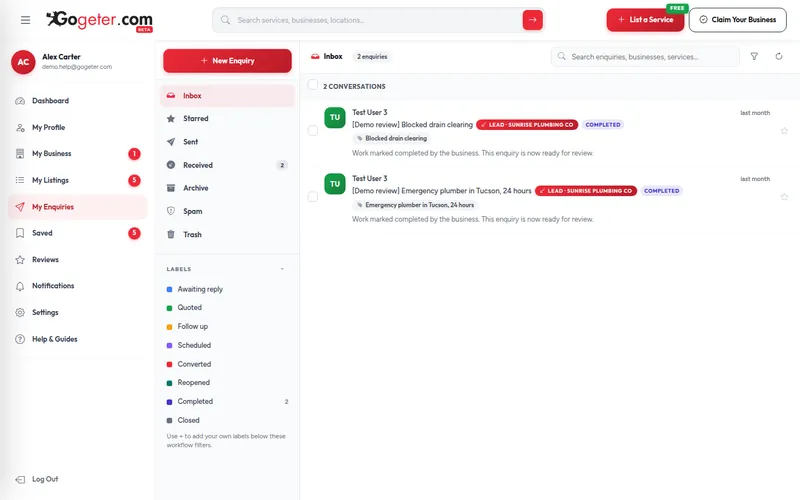The height and width of the screenshot is (500, 800).
Task: Open the Starred folder
Action: (x=228, y=118)
